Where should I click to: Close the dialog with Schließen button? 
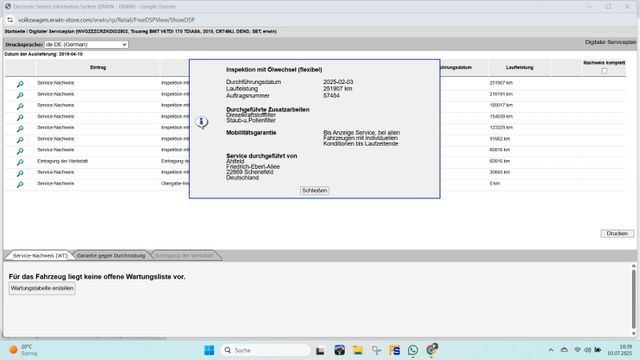click(x=314, y=191)
